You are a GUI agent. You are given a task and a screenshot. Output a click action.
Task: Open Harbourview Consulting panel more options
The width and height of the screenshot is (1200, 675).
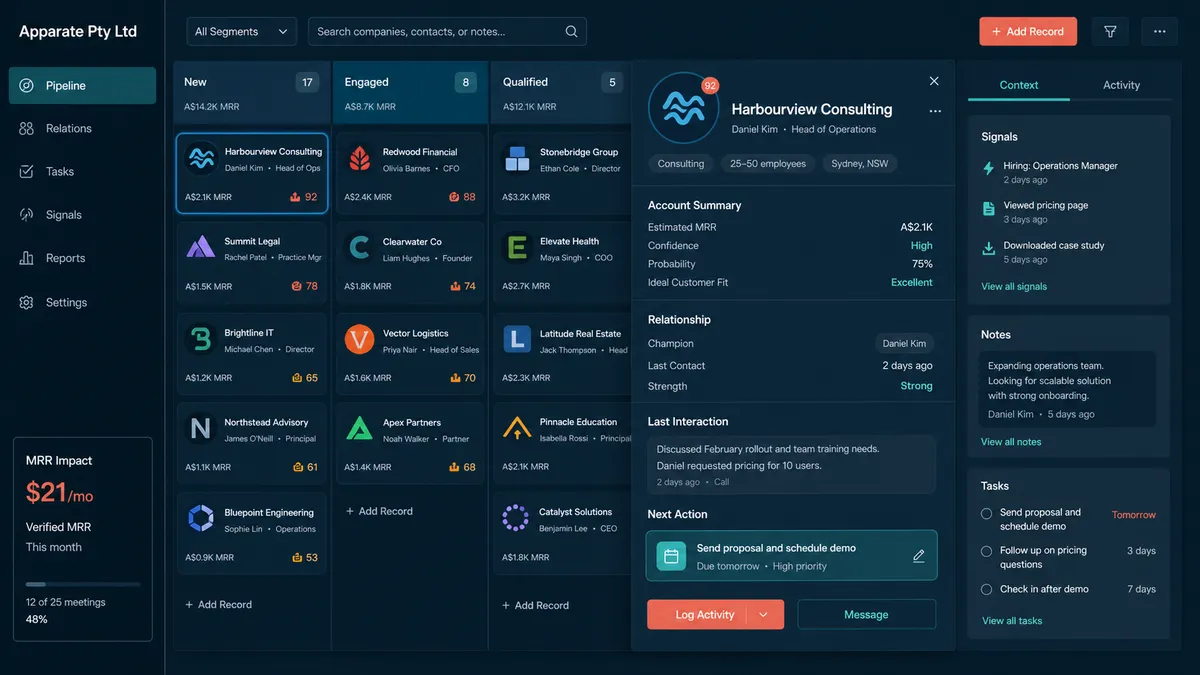(x=935, y=111)
